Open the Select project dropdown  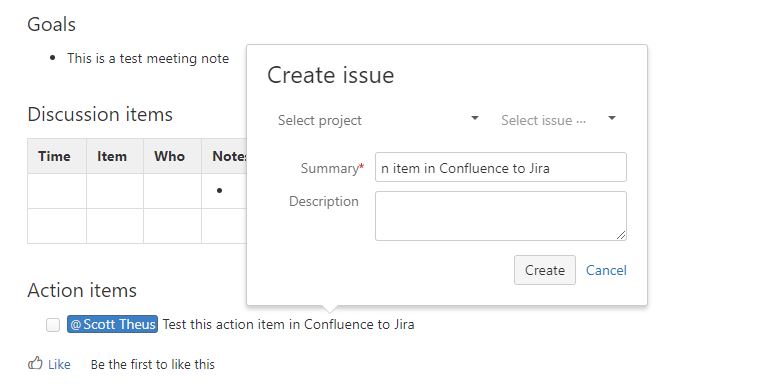(x=378, y=120)
